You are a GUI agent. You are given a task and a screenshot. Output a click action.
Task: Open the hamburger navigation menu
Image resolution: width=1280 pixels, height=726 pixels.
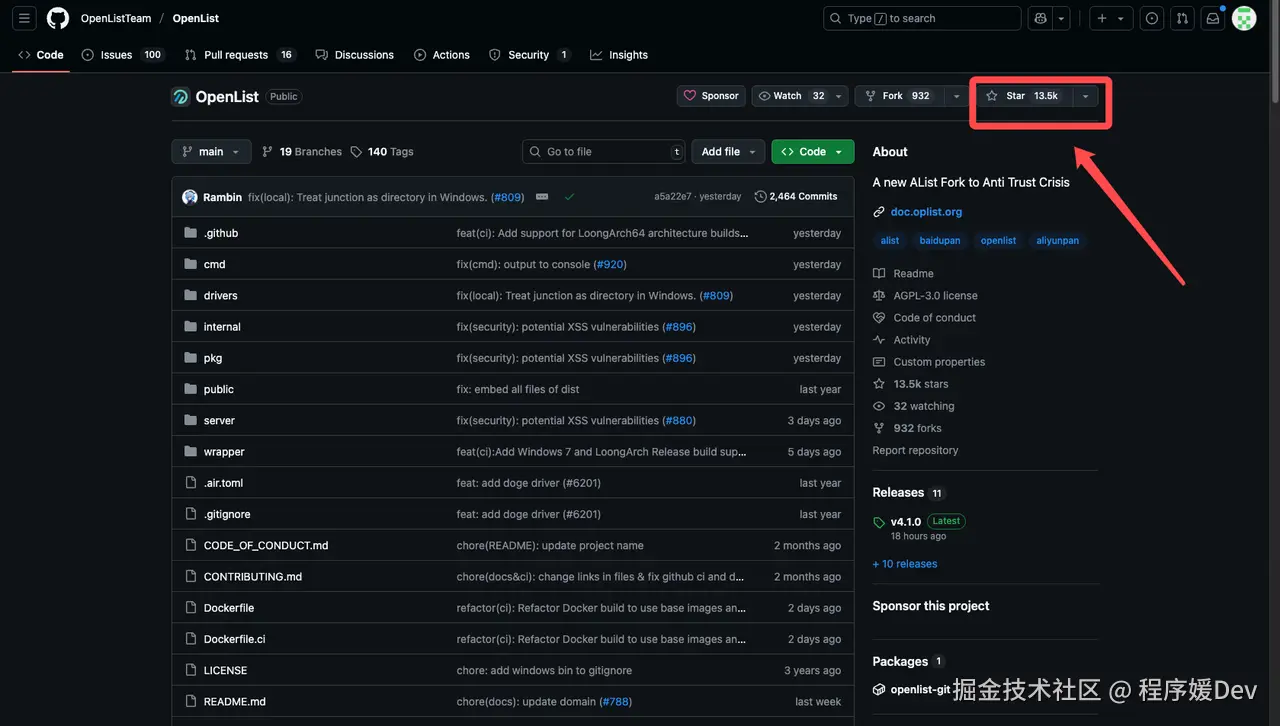[x=25, y=18]
